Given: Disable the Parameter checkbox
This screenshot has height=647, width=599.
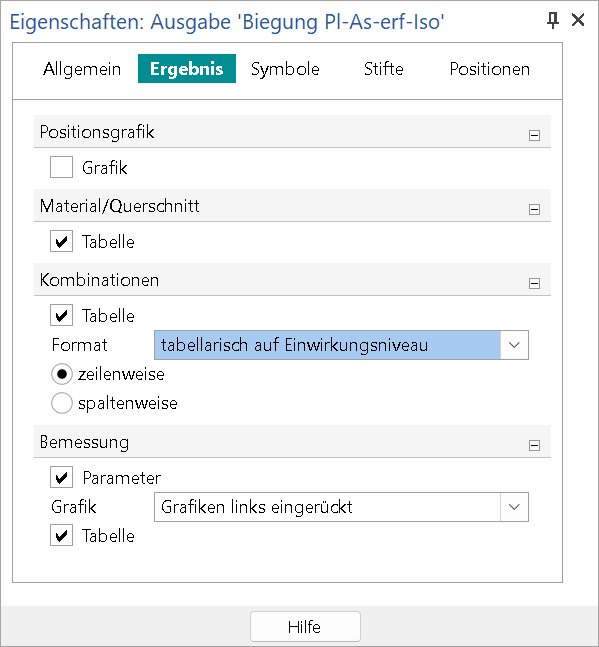Looking at the screenshot, I should point(61,477).
